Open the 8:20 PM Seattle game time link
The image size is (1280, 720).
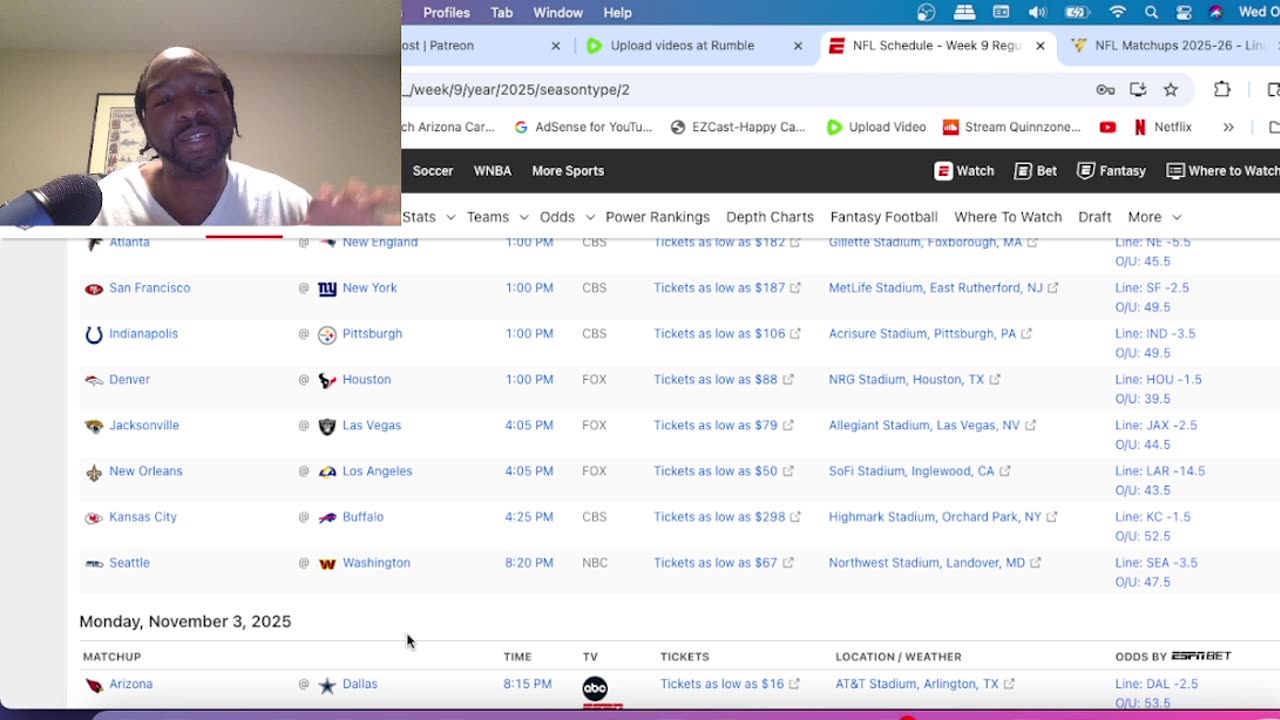529,563
